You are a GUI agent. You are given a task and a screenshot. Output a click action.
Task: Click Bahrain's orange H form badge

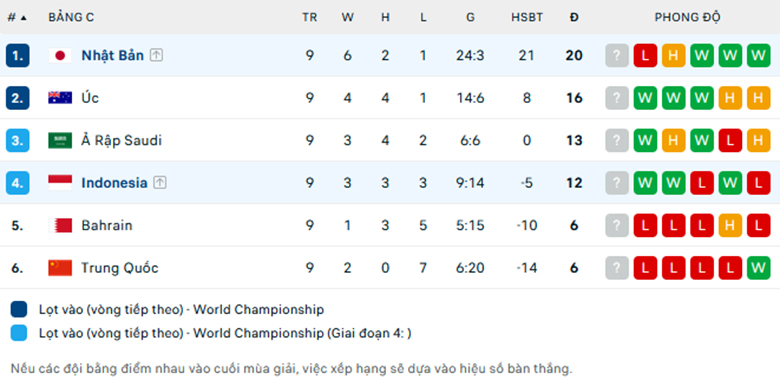tap(730, 226)
